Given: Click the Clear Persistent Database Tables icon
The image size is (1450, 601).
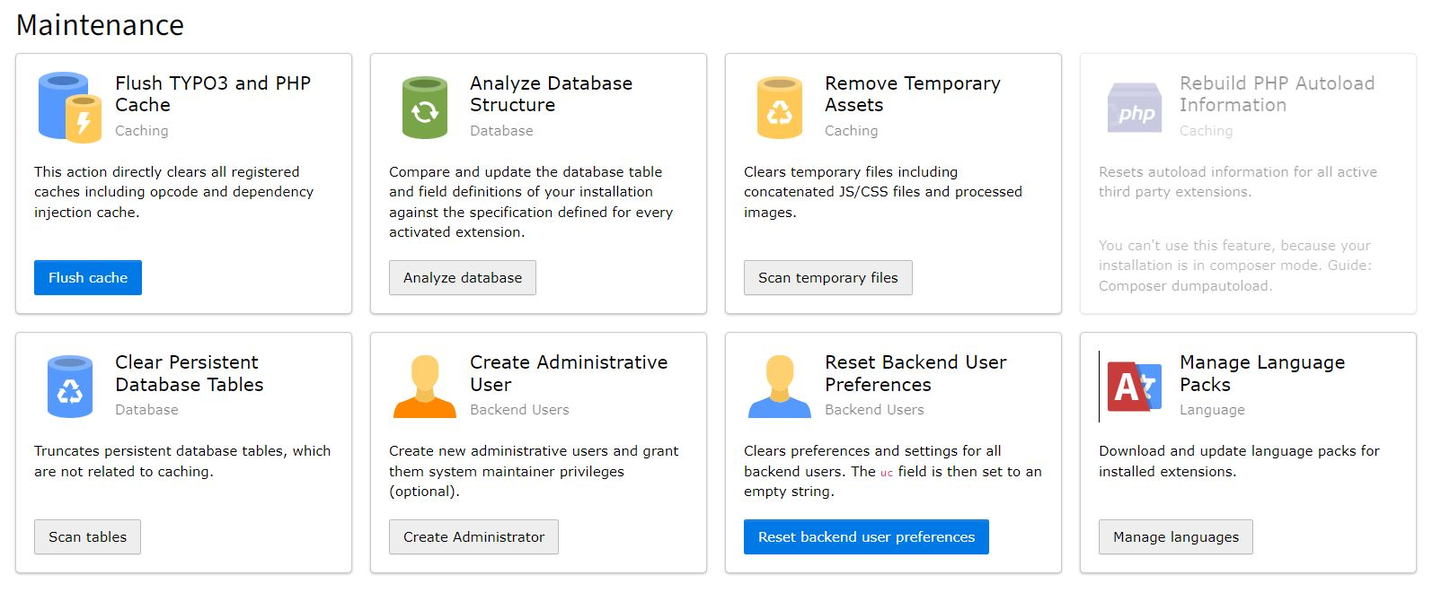Looking at the screenshot, I should click(68, 384).
